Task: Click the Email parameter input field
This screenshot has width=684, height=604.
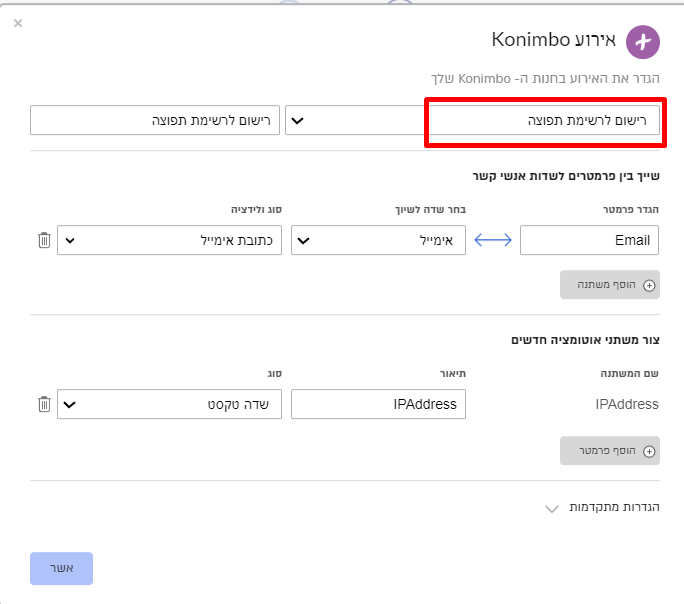Action: (589, 240)
